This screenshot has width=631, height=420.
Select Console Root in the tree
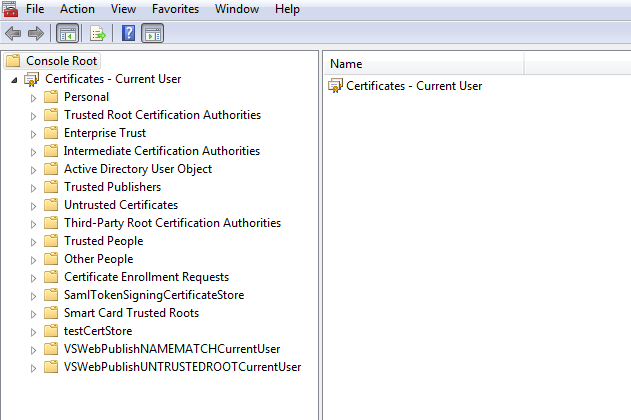(x=61, y=61)
